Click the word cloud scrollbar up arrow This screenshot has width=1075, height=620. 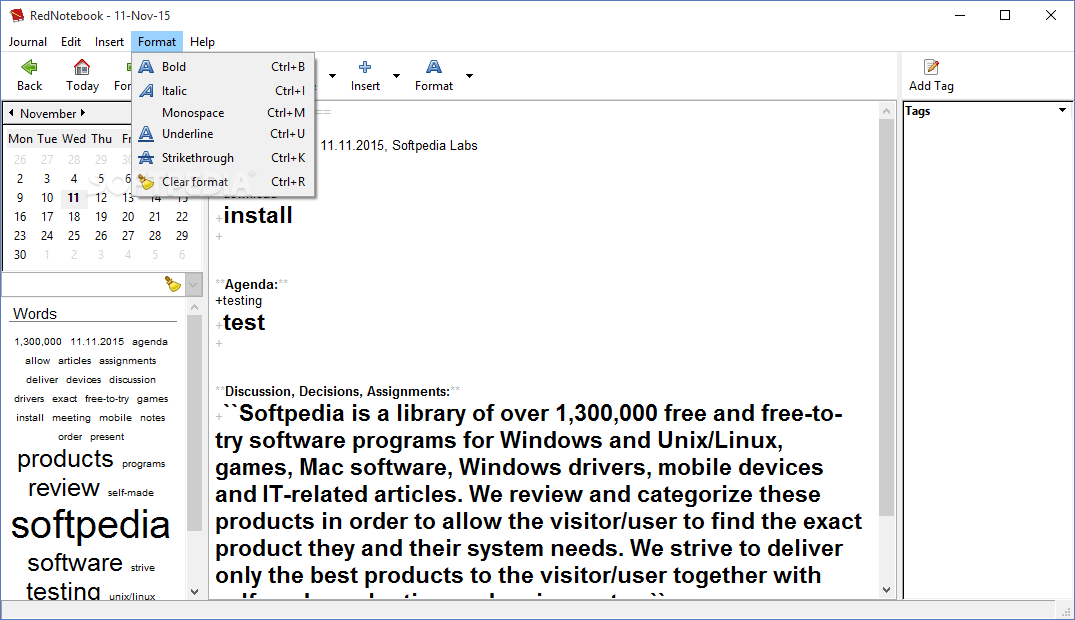194,307
